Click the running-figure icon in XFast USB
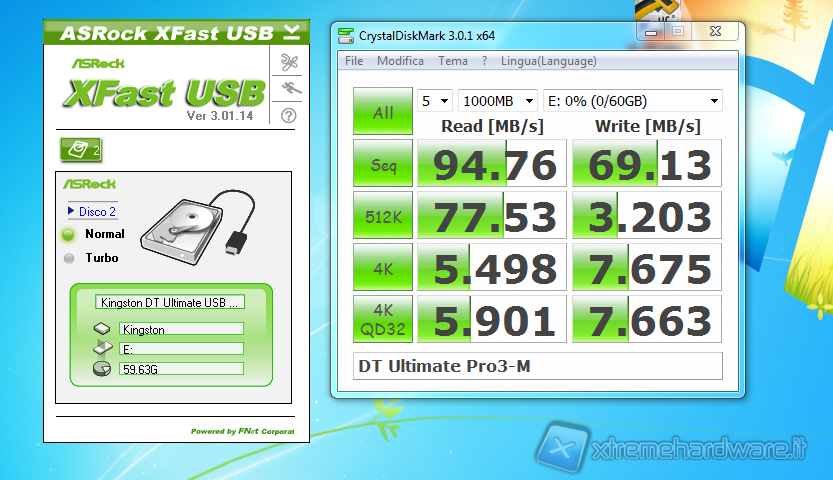Image resolution: width=833 pixels, height=480 pixels. pos(289,89)
